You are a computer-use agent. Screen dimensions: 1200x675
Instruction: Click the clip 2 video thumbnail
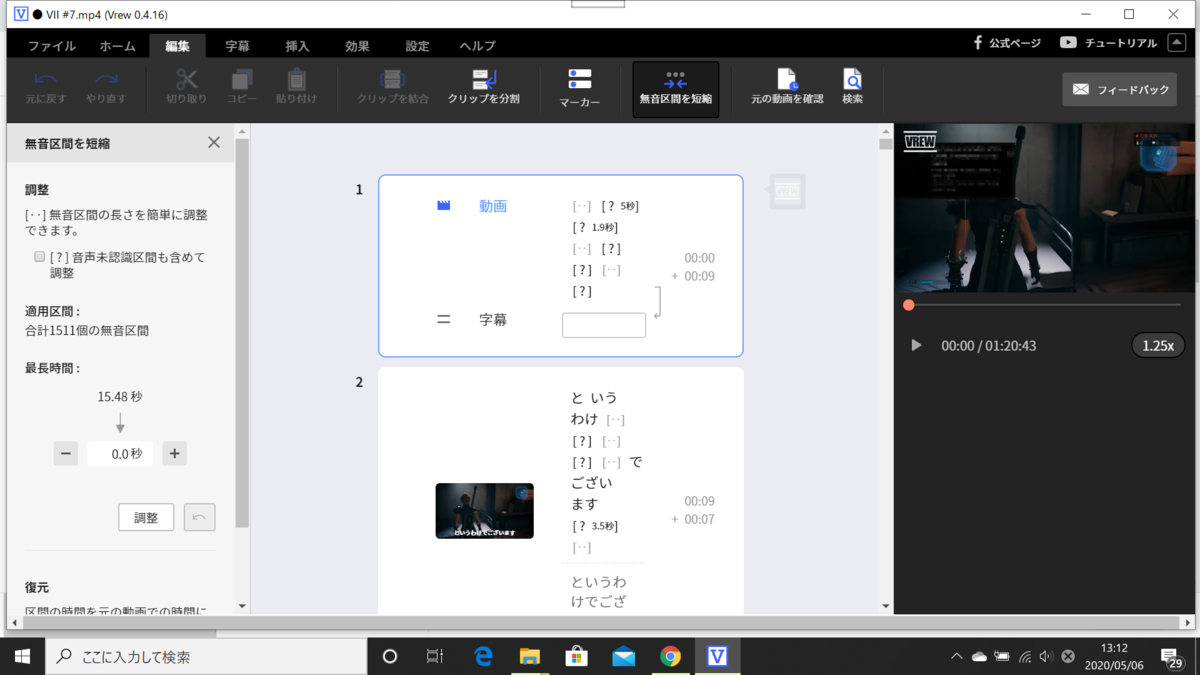click(x=484, y=510)
